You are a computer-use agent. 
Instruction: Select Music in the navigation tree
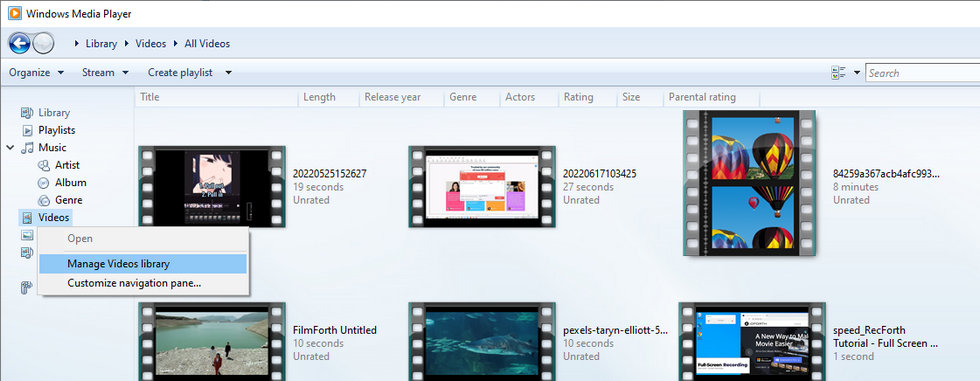tap(52, 147)
